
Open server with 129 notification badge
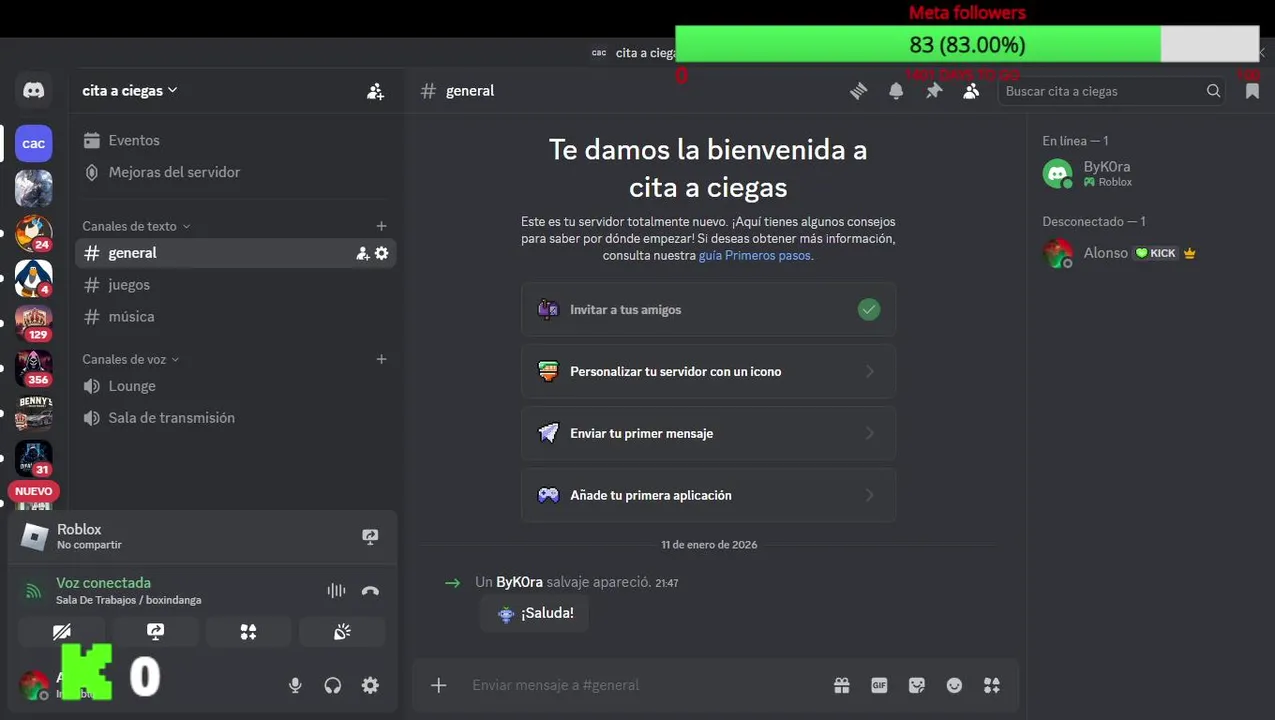(34, 323)
